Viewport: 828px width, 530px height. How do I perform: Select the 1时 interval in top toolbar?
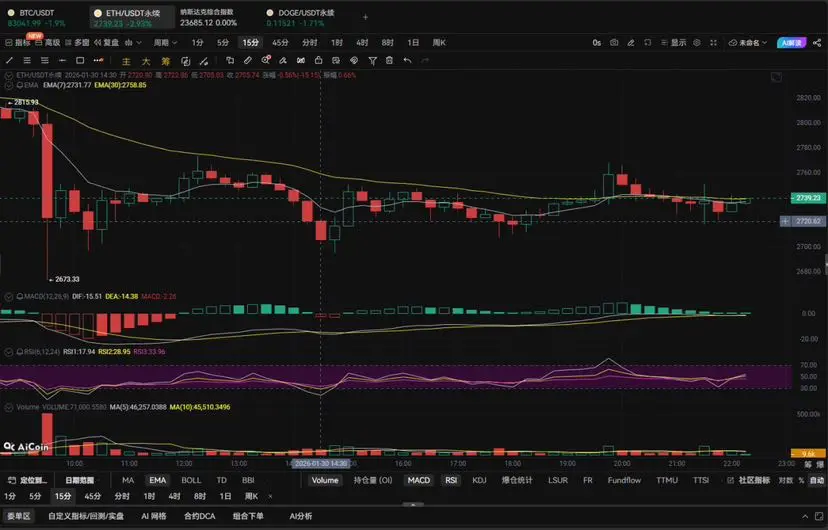coord(336,43)
